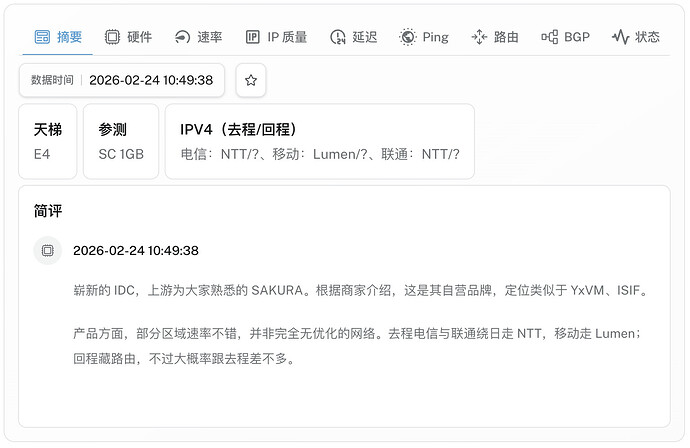
Task: Switch to the IP 质量 tab
Action: click(276, 37)
